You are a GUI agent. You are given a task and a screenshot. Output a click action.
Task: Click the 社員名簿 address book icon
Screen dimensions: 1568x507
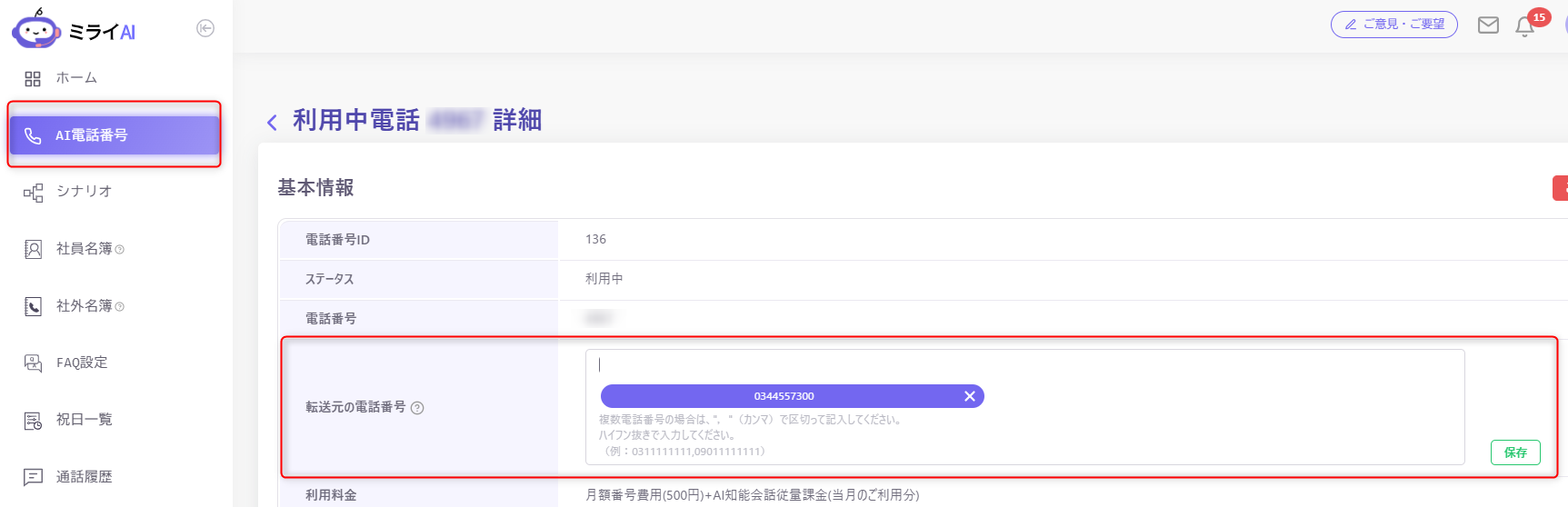[34, 249]
